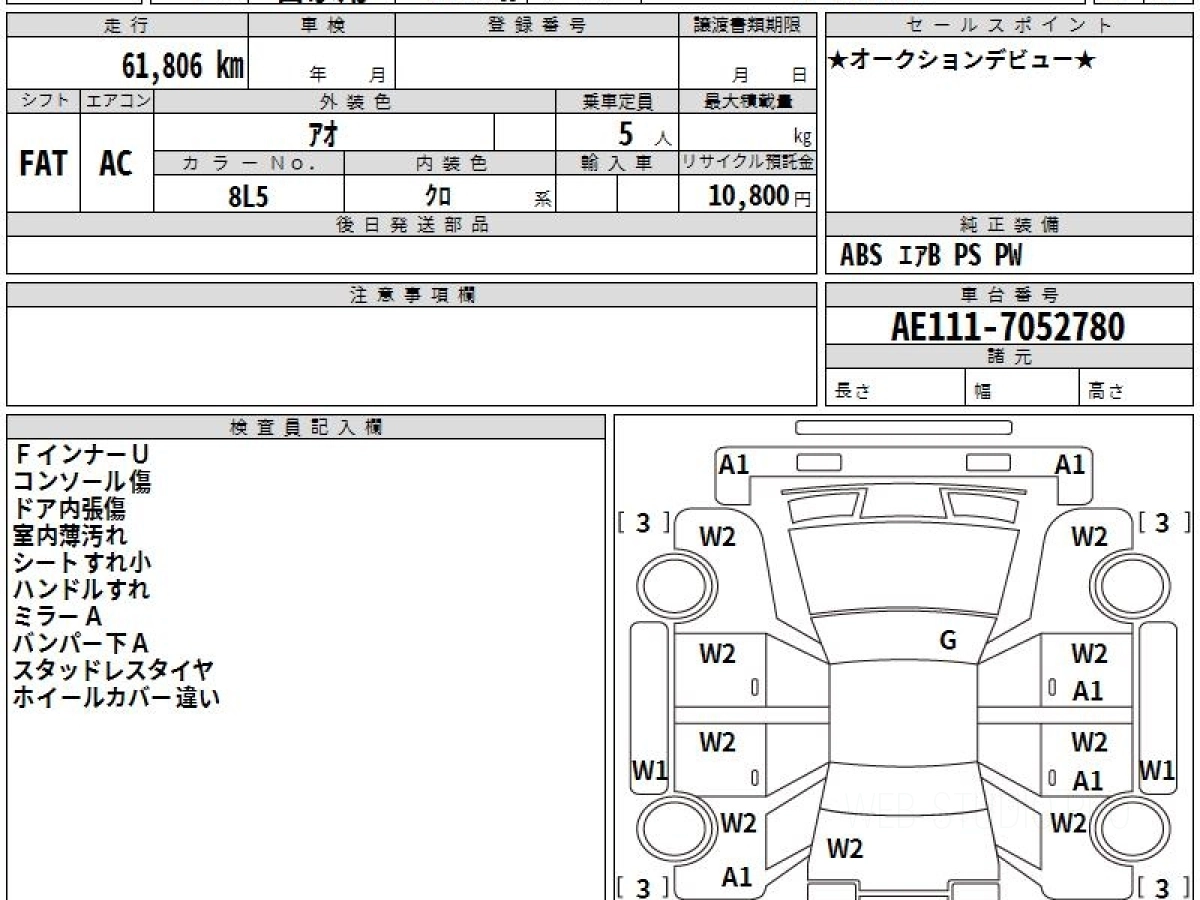This screenshot has width=1200, height=900.
Task: Select the AC air-conditioner value
Action: click(x=116, y=164)
